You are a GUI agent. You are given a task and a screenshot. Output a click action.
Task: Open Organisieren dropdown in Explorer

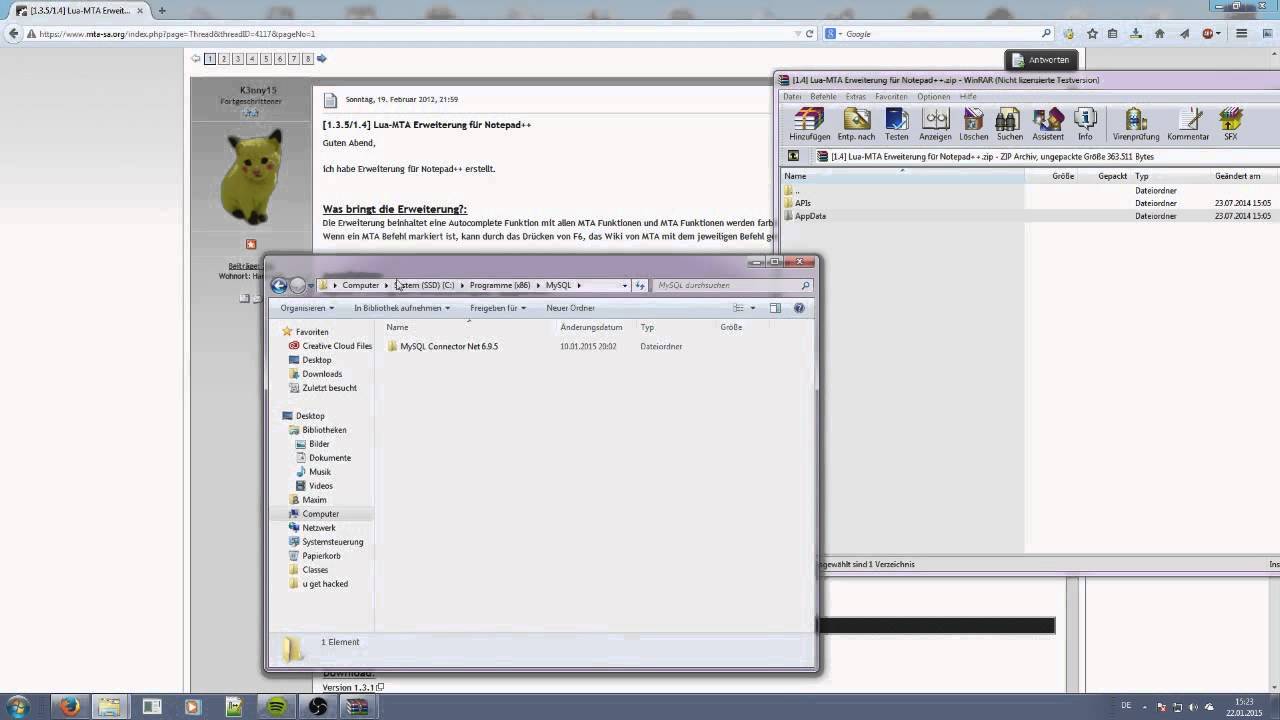pyautogui.click(x=307, y=308)
